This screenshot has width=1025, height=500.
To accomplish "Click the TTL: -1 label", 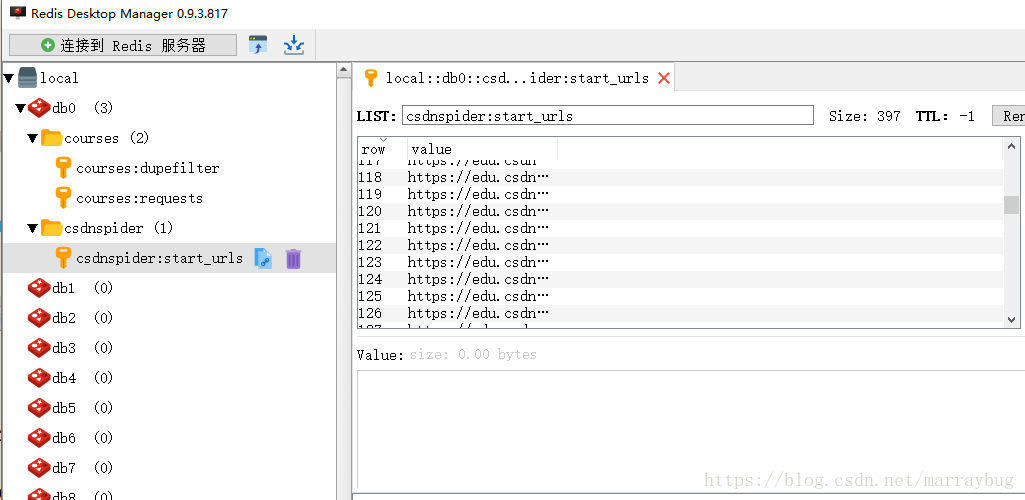I will click(x=945, y=116).
